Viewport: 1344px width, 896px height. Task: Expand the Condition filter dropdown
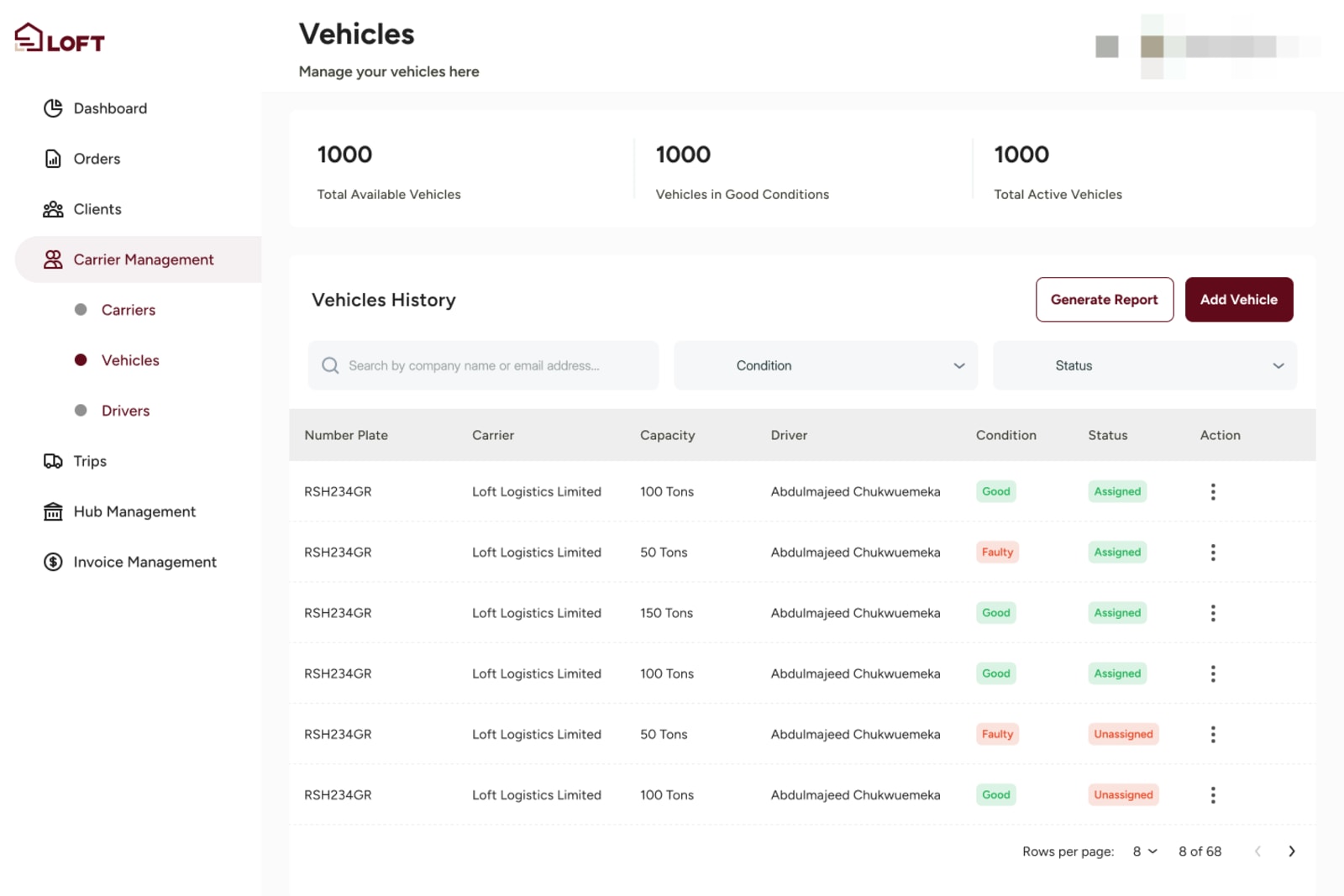click(826, 365)
